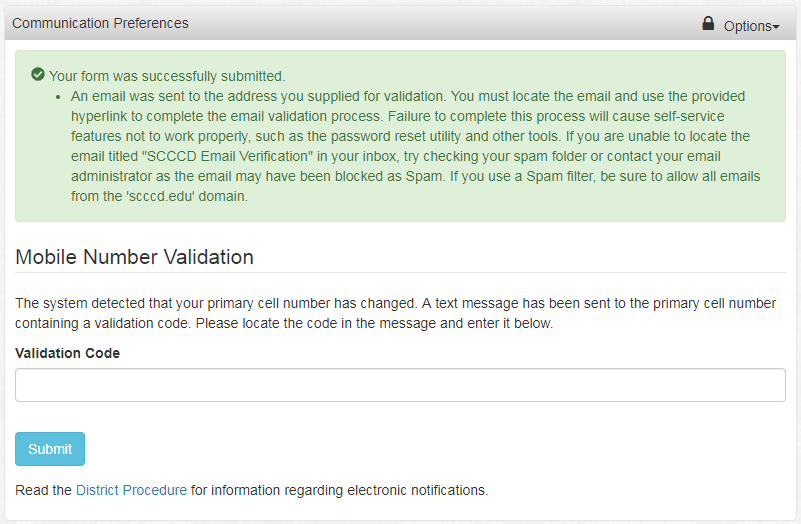This screenshot has height=524, width=801.
Task: Click the bullet point in the success alert
Action: pos(60,97)
